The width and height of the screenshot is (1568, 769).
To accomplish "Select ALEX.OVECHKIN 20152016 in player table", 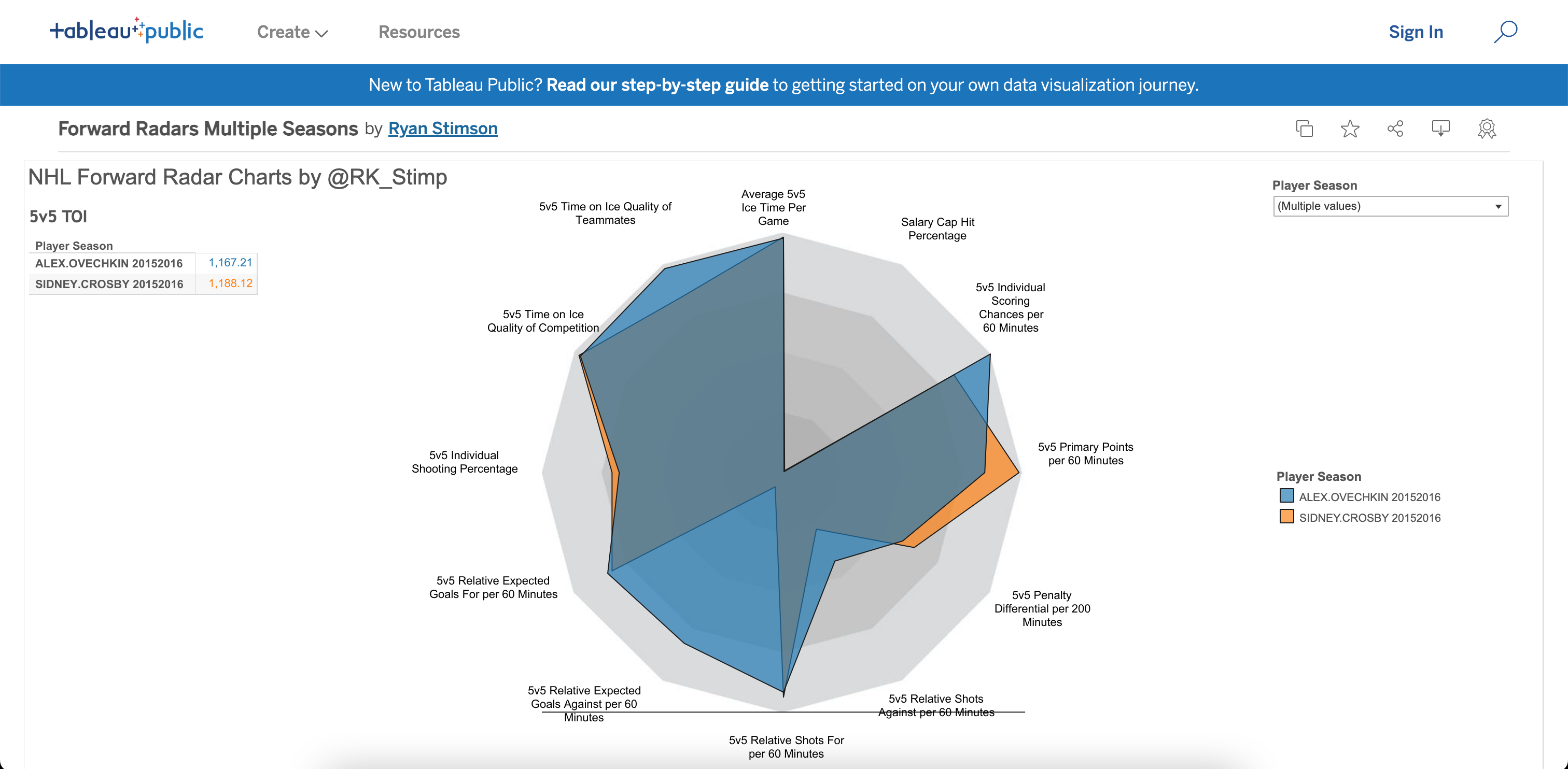I will point(110,262).
